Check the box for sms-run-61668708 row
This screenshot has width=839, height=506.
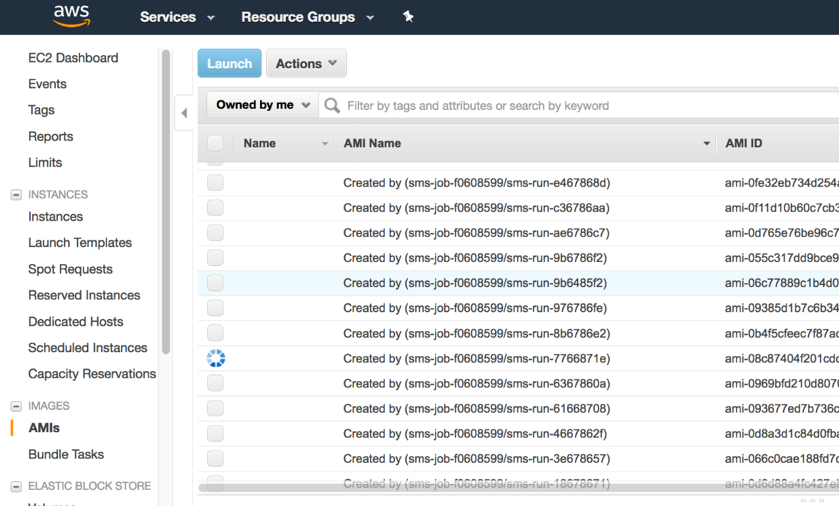(215, 409)
